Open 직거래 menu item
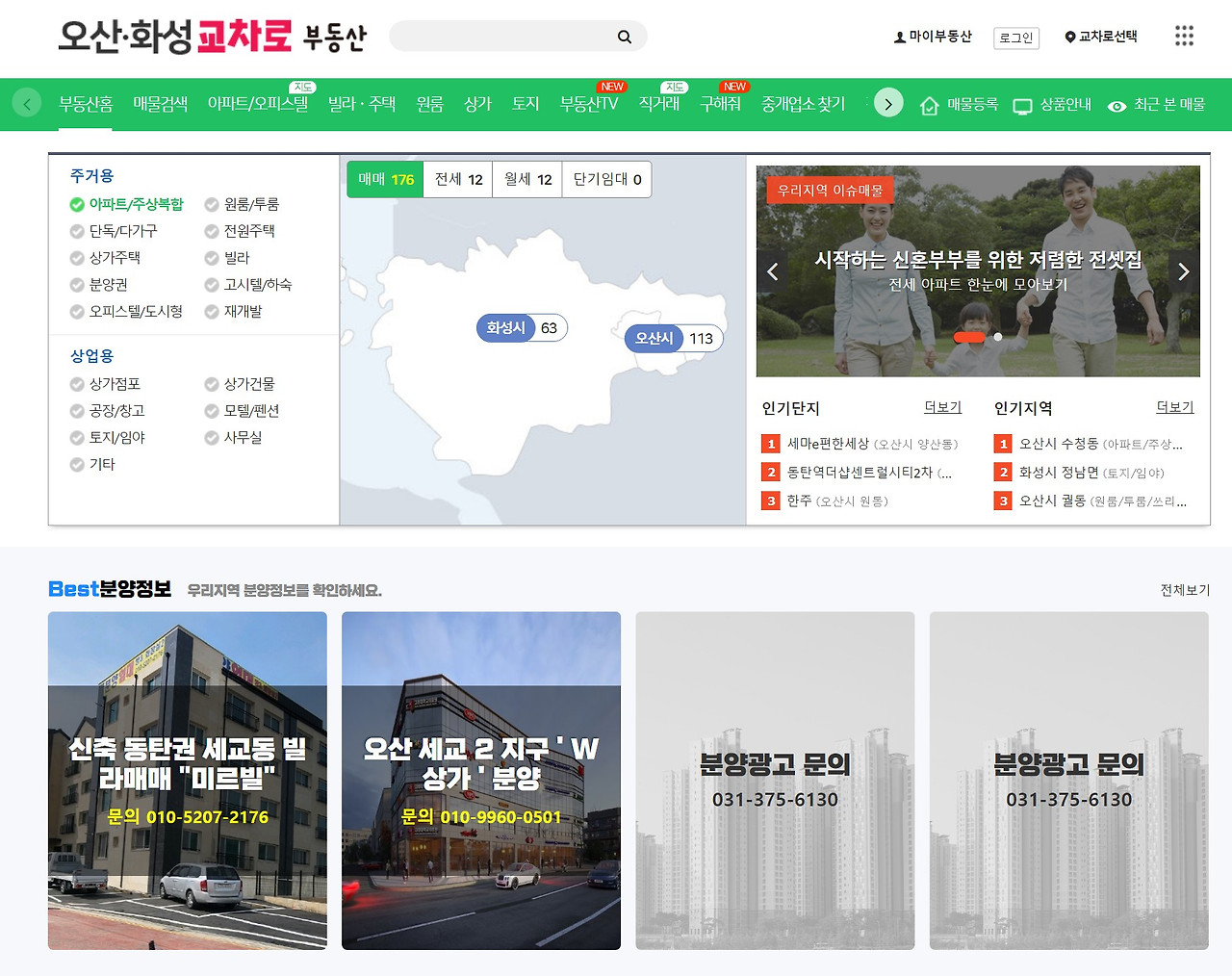The width and height of the screenshot is (1232, 976). click(659, 104)
